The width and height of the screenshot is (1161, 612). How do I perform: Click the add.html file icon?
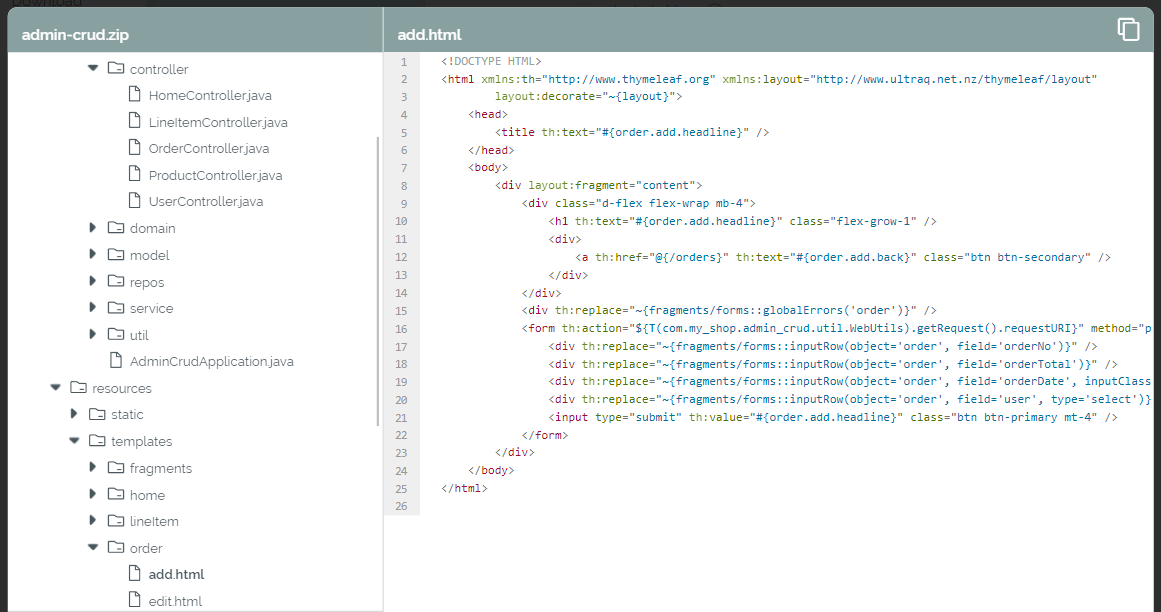point(134,574)
